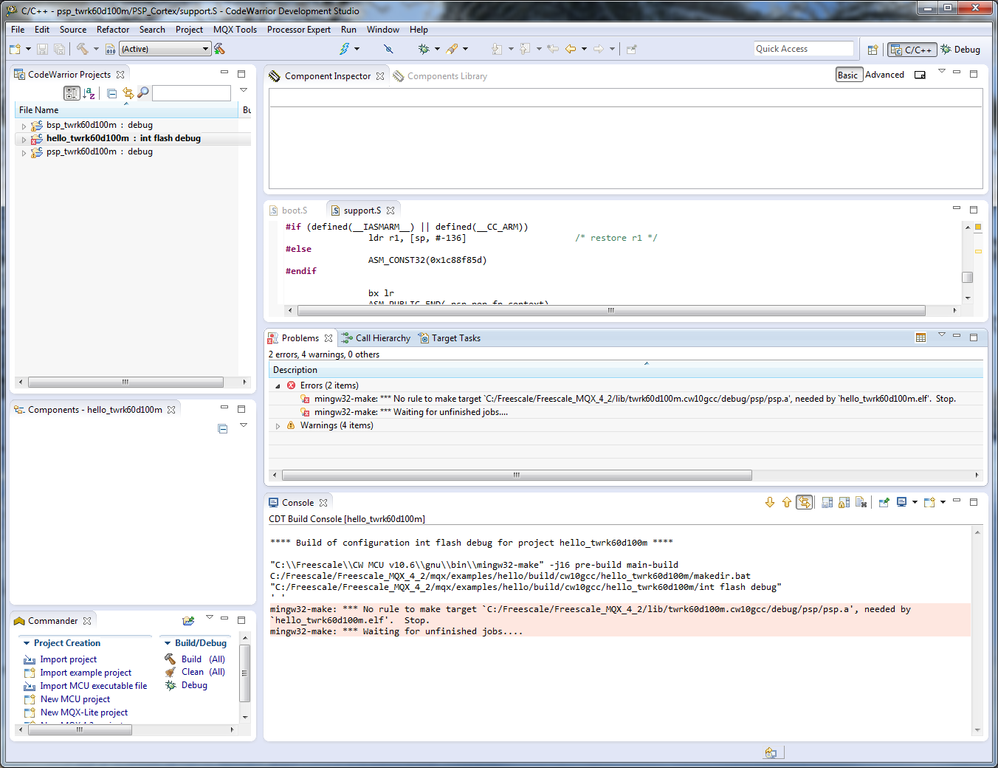Switch to Advanced view in Component Inspector
Image resolution: width=998 pixels, height=768 pixels.
[884, 75]
